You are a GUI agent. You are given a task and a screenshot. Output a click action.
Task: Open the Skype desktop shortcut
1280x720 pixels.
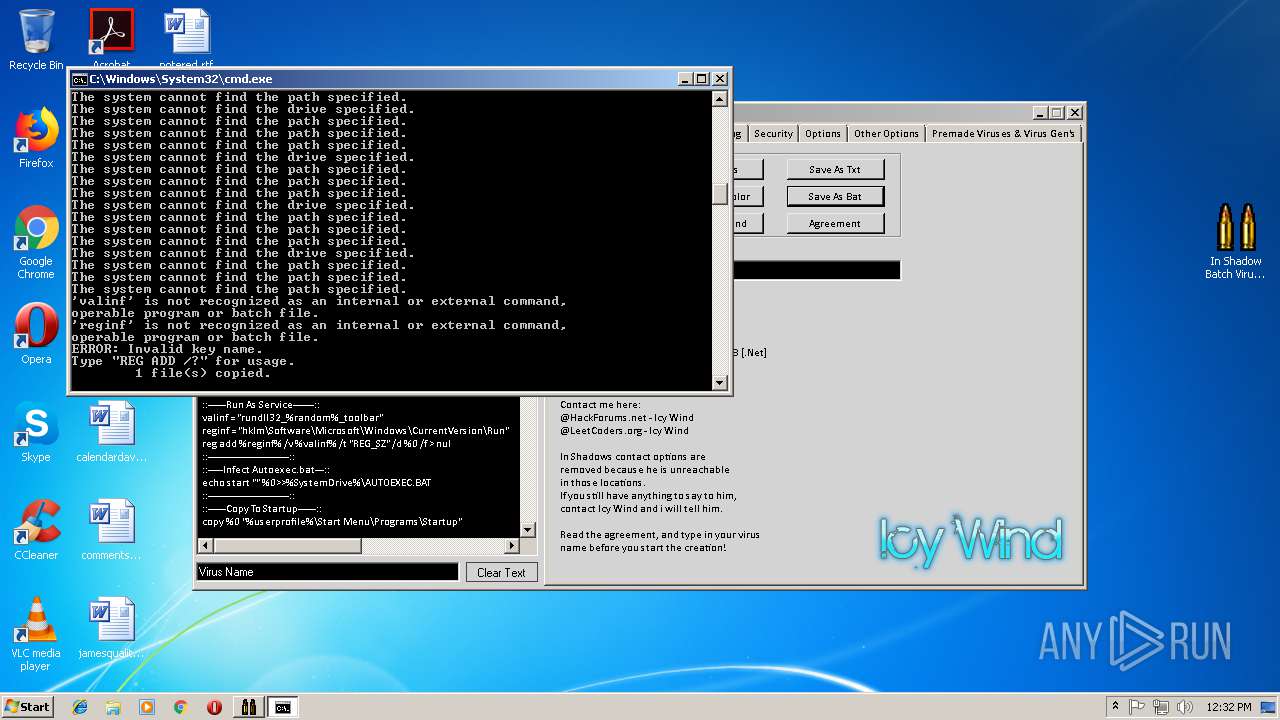coord(36,432)
